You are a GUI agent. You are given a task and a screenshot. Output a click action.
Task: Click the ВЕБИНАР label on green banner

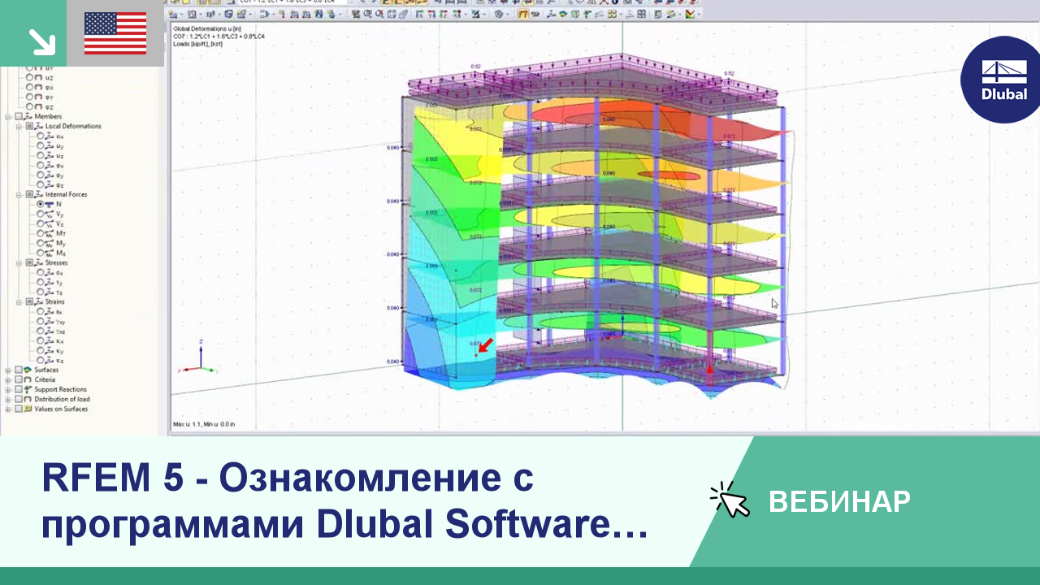coord(839,502)
